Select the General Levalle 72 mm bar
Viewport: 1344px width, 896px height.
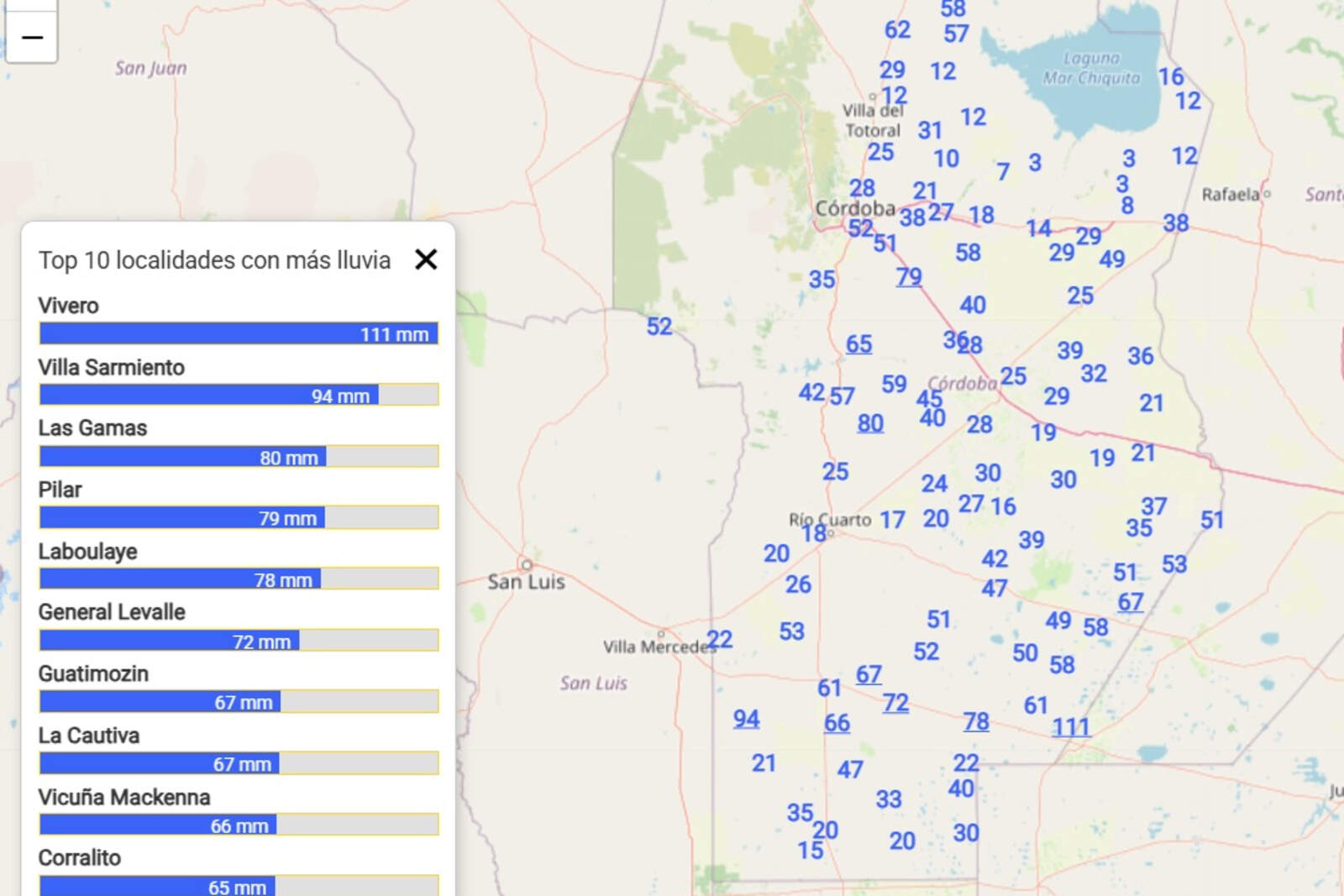pyautogui.click(x=239, y=641)
